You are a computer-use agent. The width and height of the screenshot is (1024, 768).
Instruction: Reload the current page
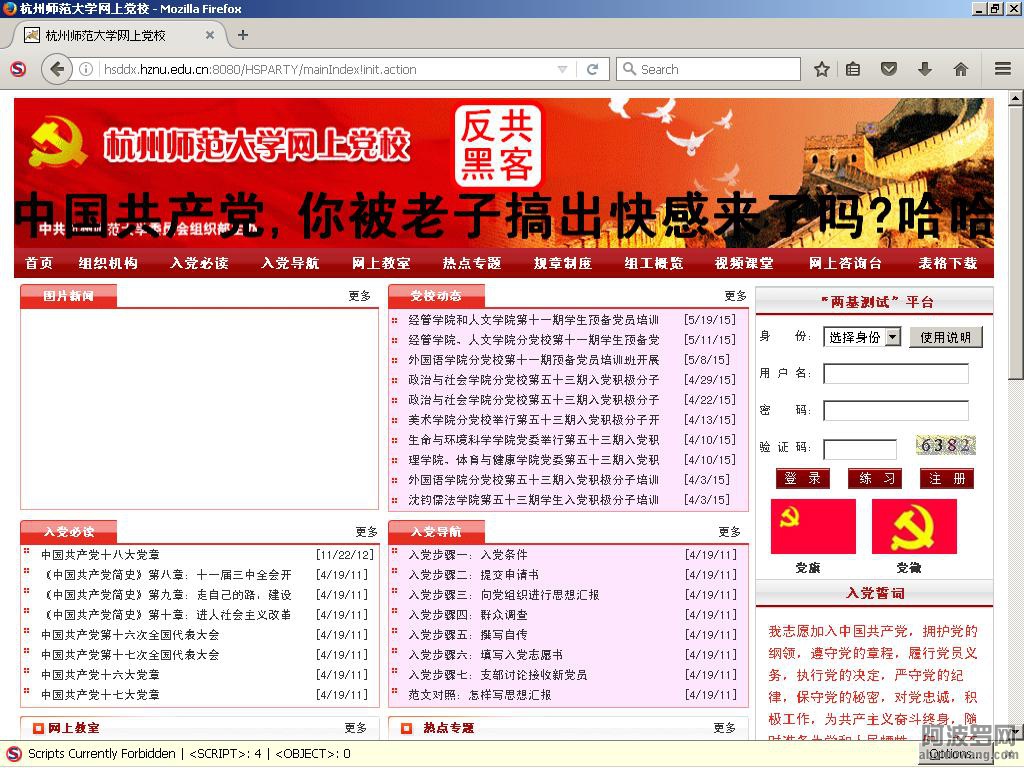(x=592, y=69)
